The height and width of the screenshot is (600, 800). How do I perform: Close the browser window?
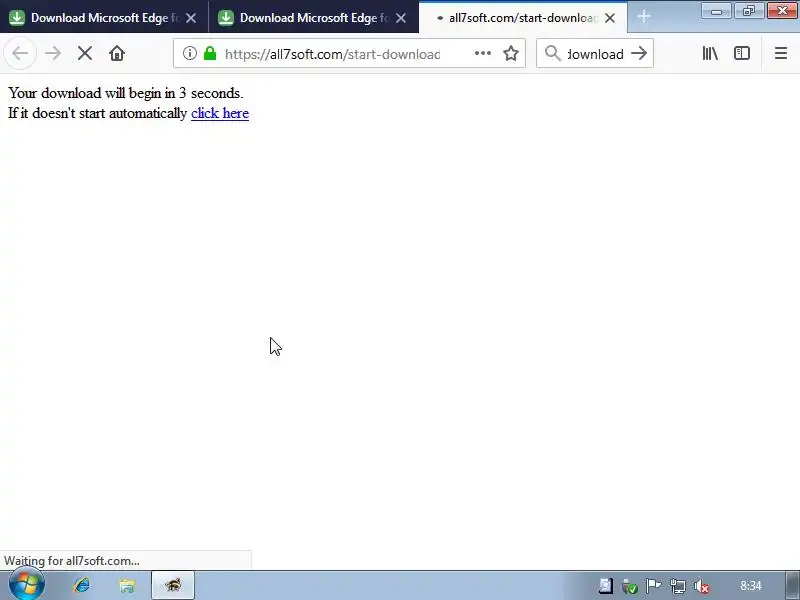pos(782,10)
